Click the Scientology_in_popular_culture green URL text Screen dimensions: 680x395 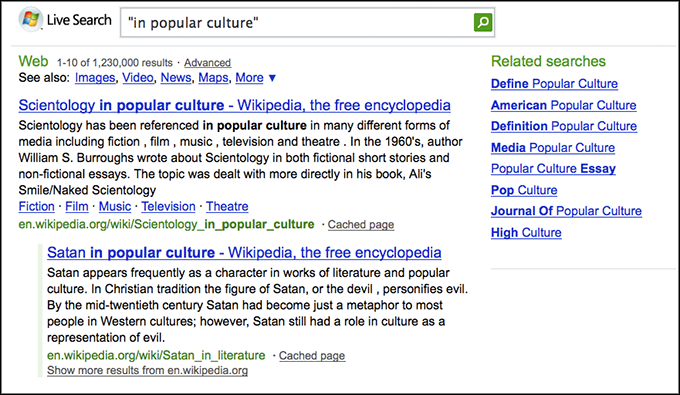coord(166,225)
